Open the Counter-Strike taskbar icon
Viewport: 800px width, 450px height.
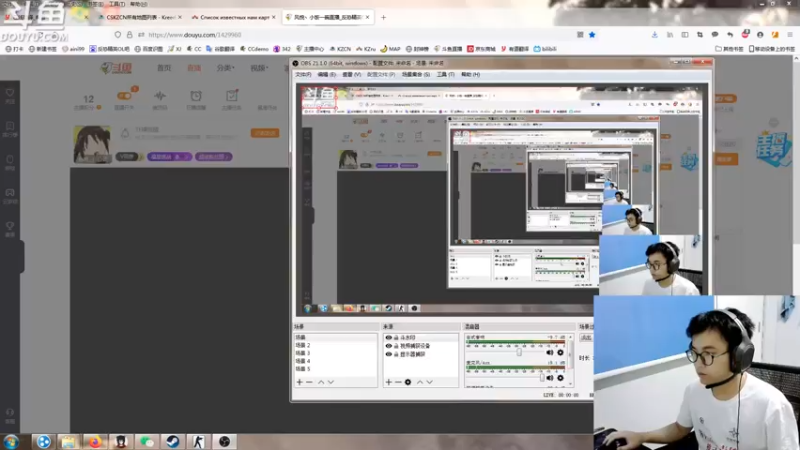[x=198, y=441]
